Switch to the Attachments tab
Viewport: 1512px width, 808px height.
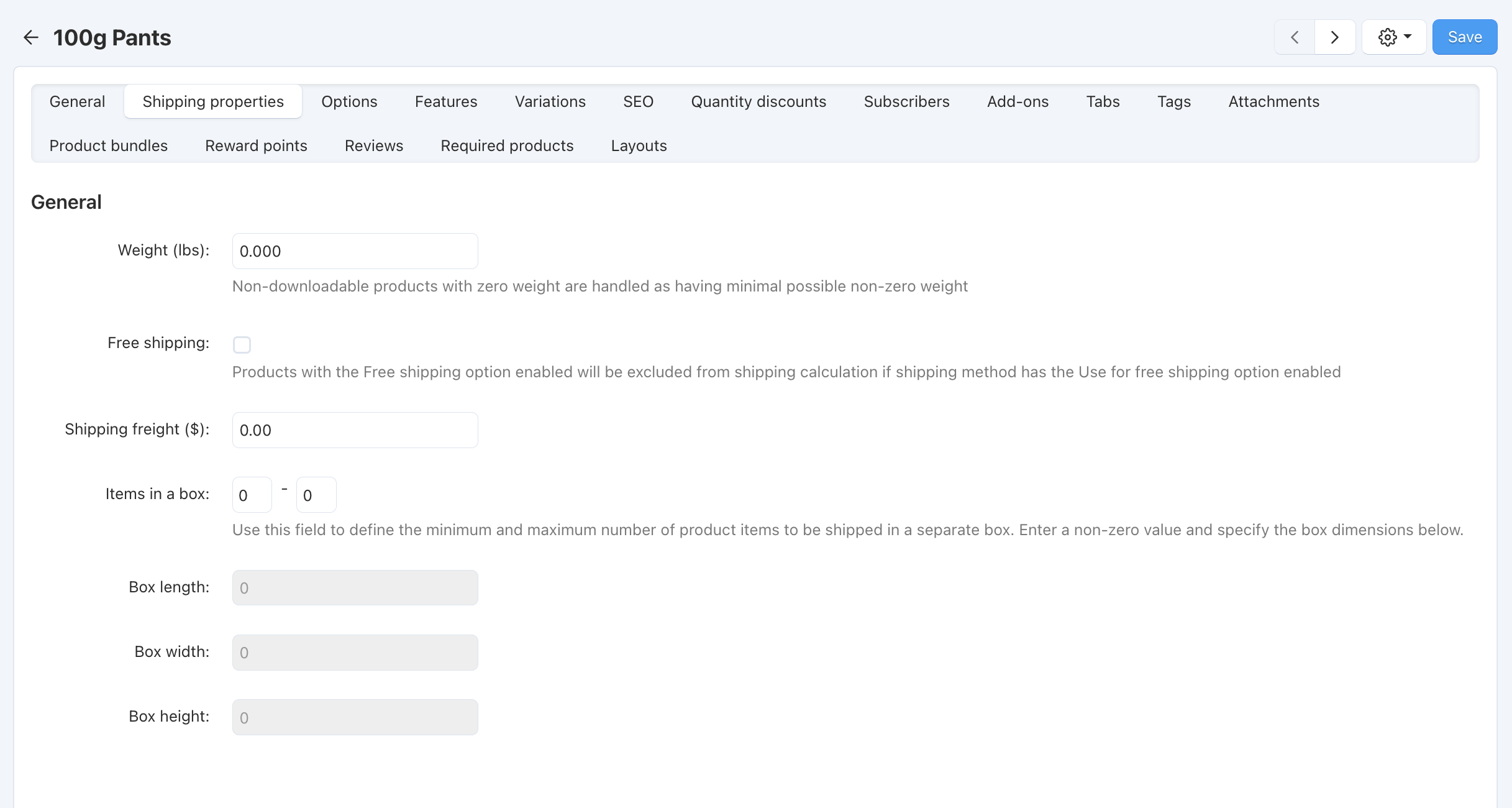tap(1273, 101)
